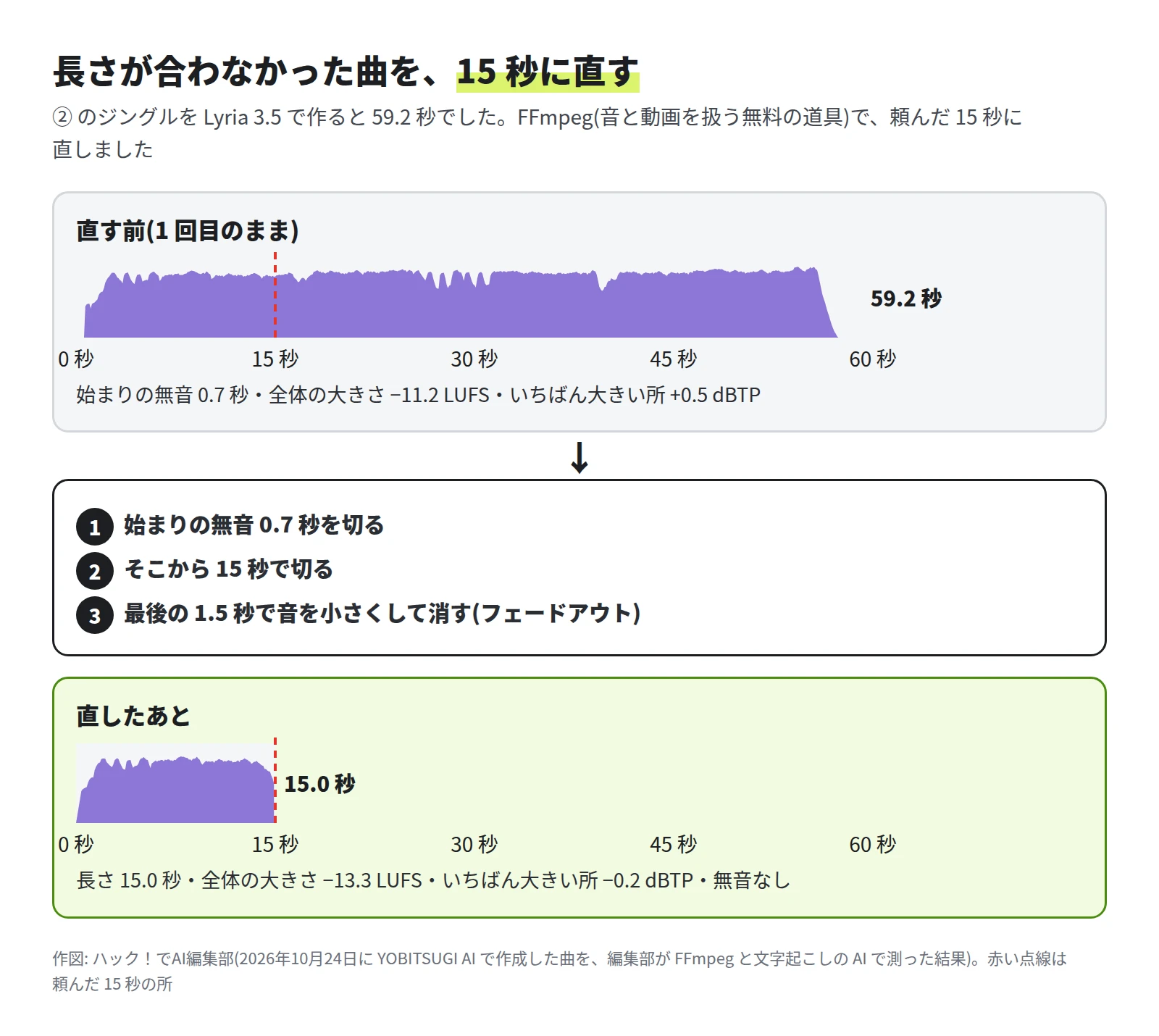
Task: Click the 0 秒 axis label in 直したあと panel
Action: [x=76, y=844]
